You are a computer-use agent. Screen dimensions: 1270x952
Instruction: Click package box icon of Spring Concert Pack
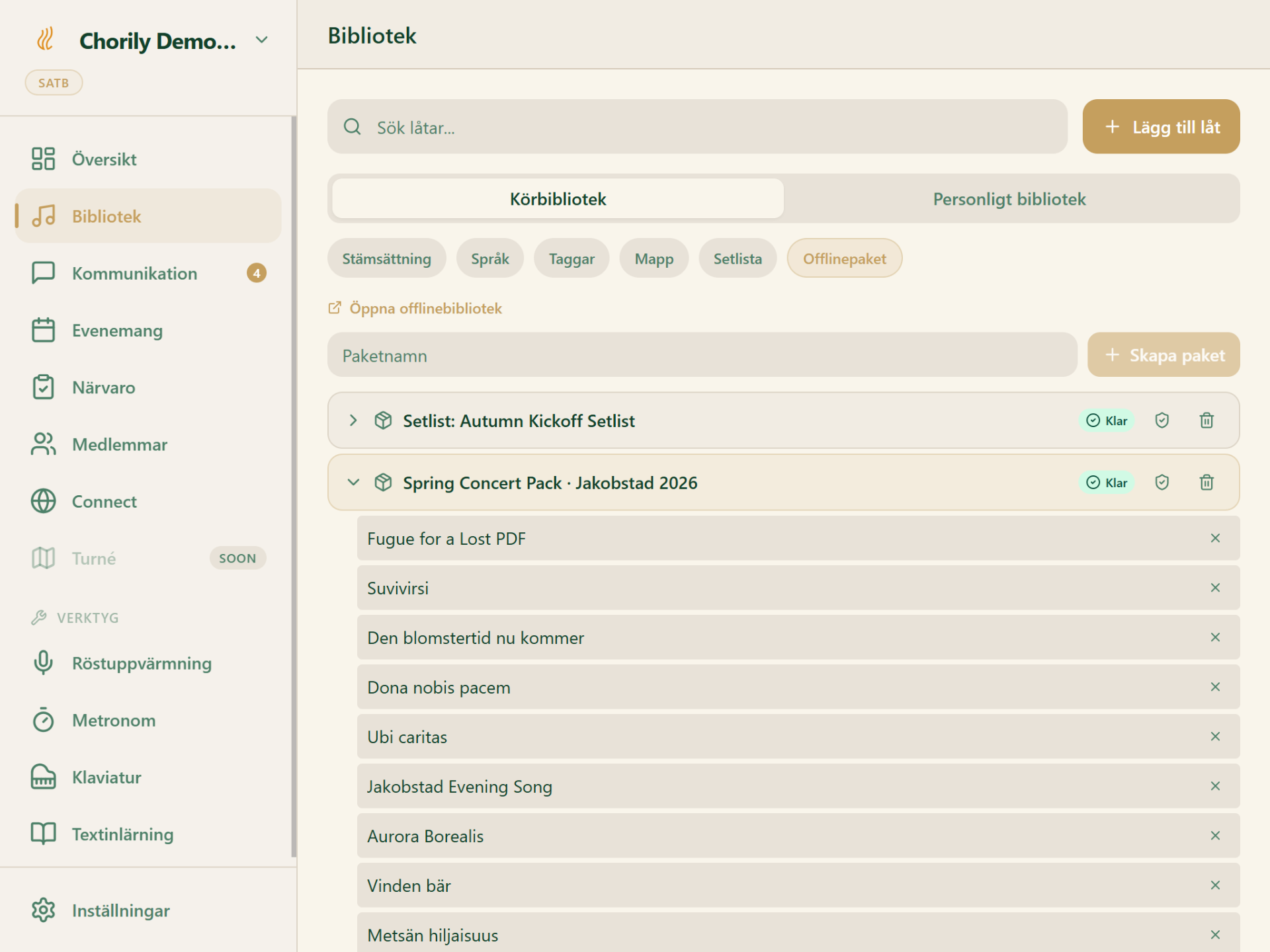pos(383,483)
